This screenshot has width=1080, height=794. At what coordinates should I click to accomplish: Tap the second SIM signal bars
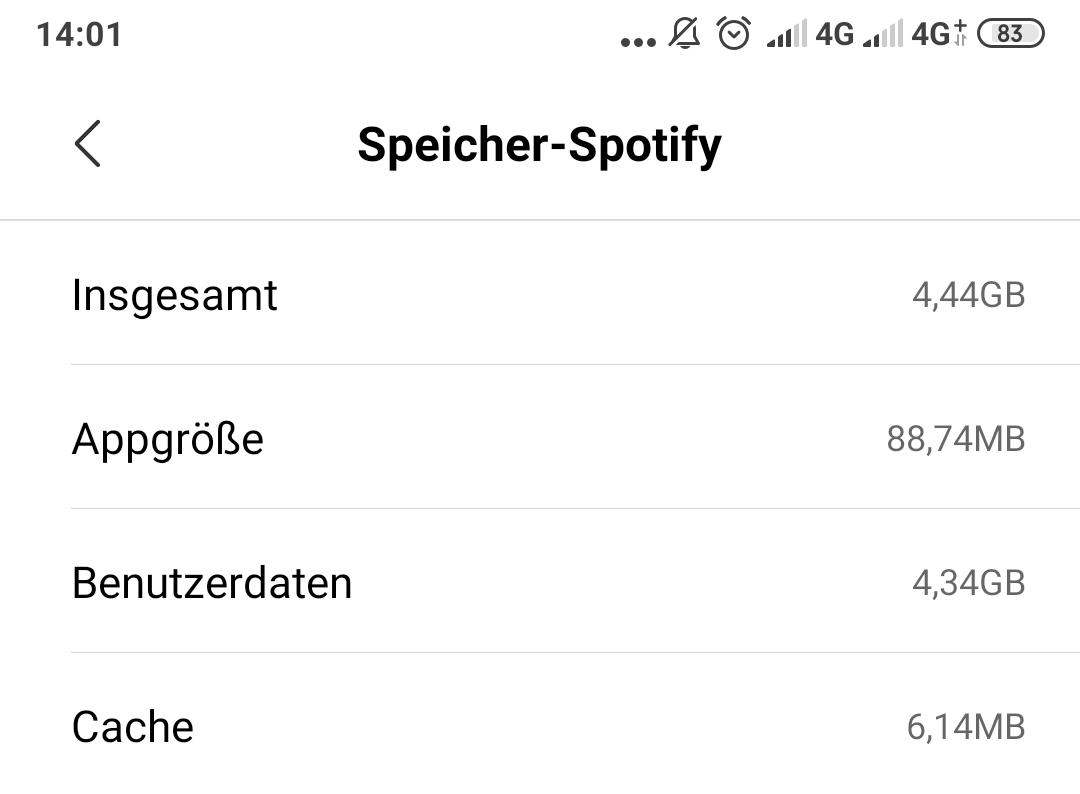pyautogui.click(x=883, y=36)
